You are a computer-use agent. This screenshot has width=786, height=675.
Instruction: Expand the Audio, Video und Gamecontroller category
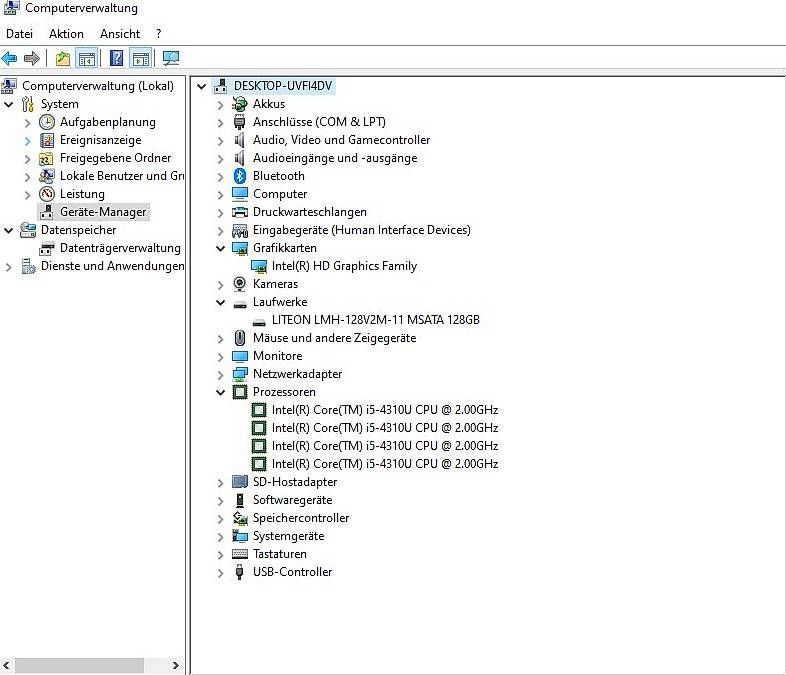tap(221, 141)
